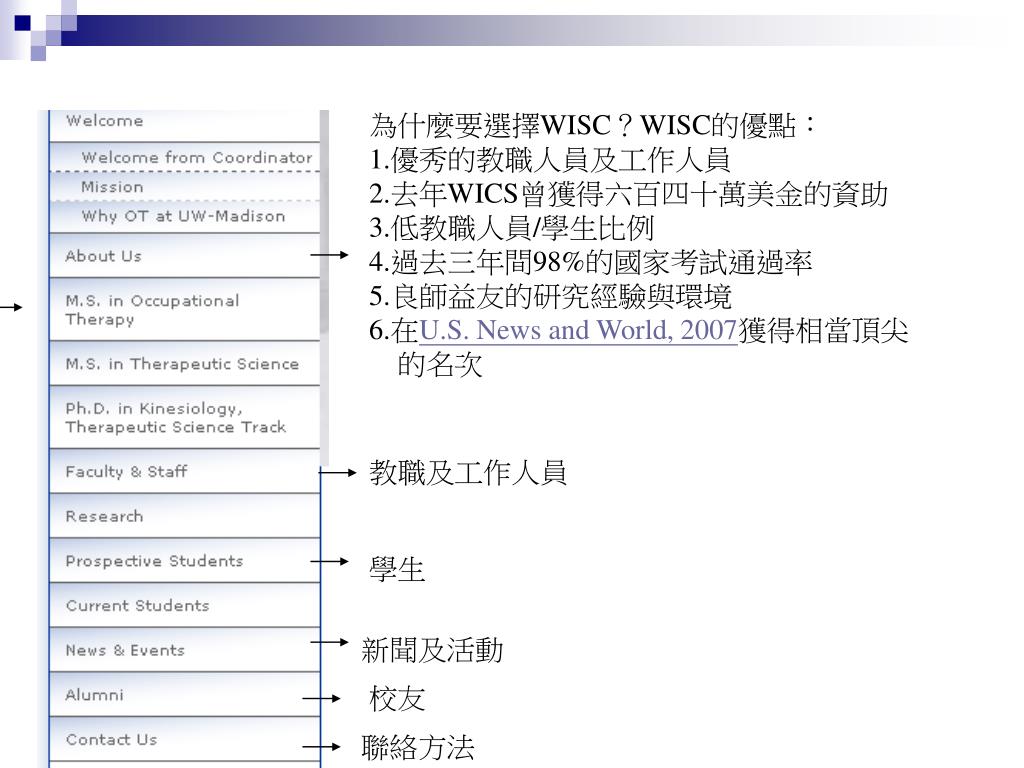The image size is (1024, 768).
Task: Click the label 新聞及活動
Action: click(x=432, y=650)
